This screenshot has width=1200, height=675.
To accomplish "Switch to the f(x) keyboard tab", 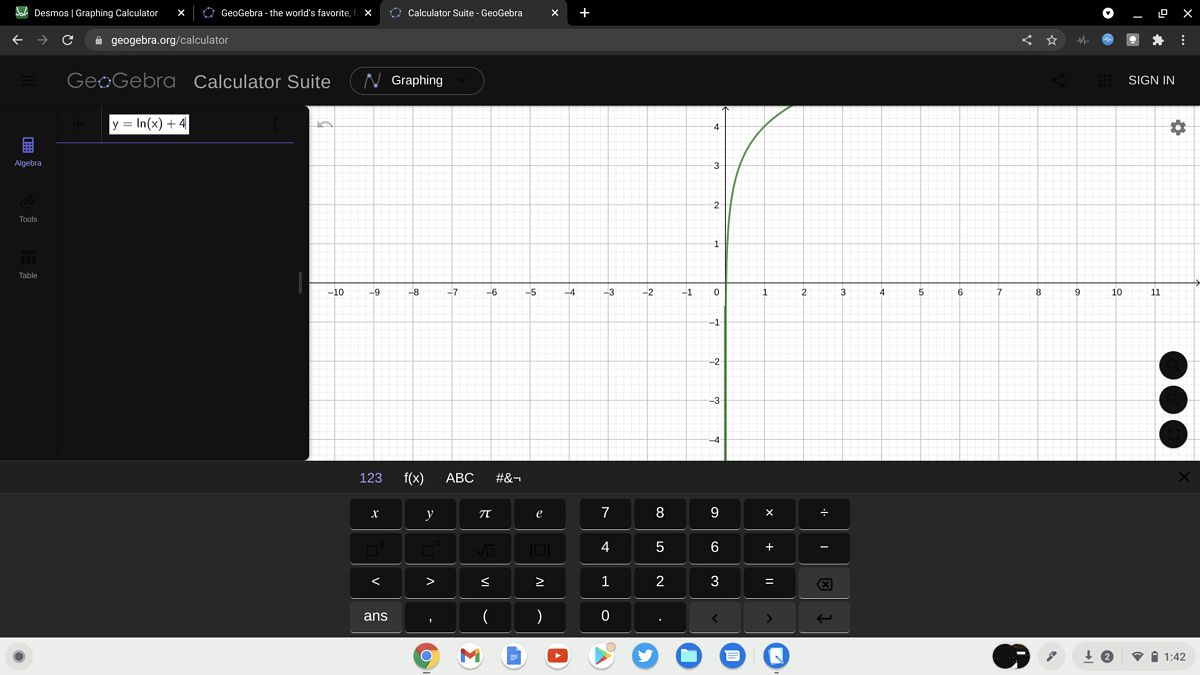I will click(413, 478).
